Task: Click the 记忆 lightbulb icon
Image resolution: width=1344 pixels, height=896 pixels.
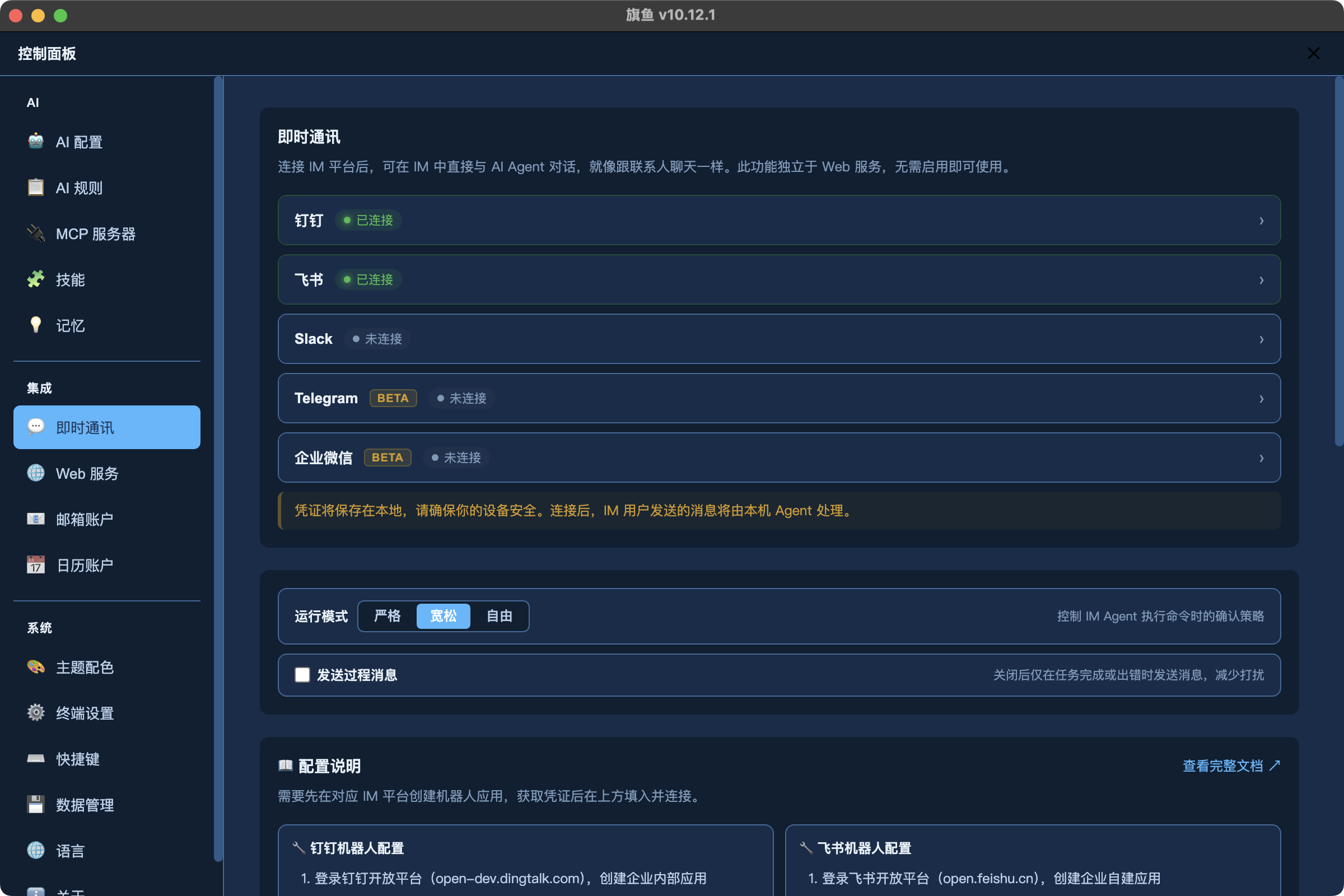Action: coord(35,325)
